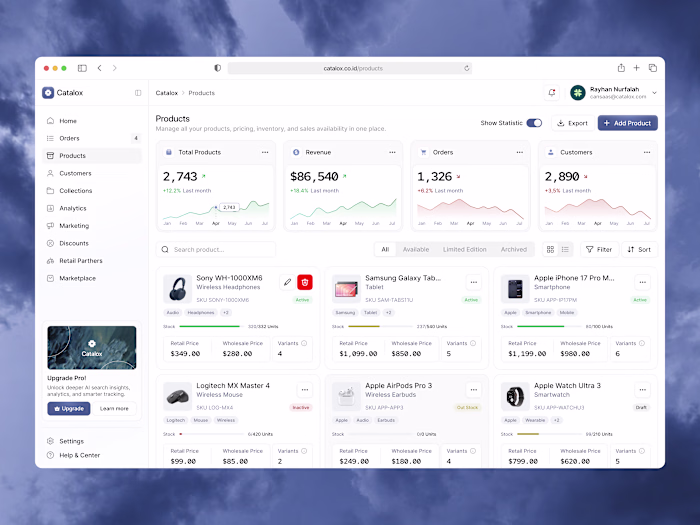Toggle the browser sidebar icon
Viewport: 700px width, 525px height.
click(x=82, y=68)
